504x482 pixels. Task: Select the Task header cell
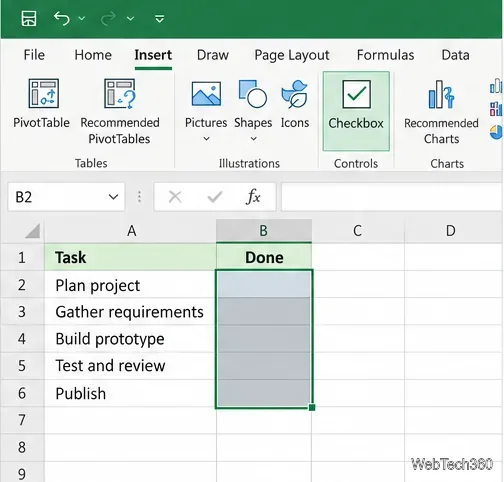pyautogui.click(x=130, y=257)
